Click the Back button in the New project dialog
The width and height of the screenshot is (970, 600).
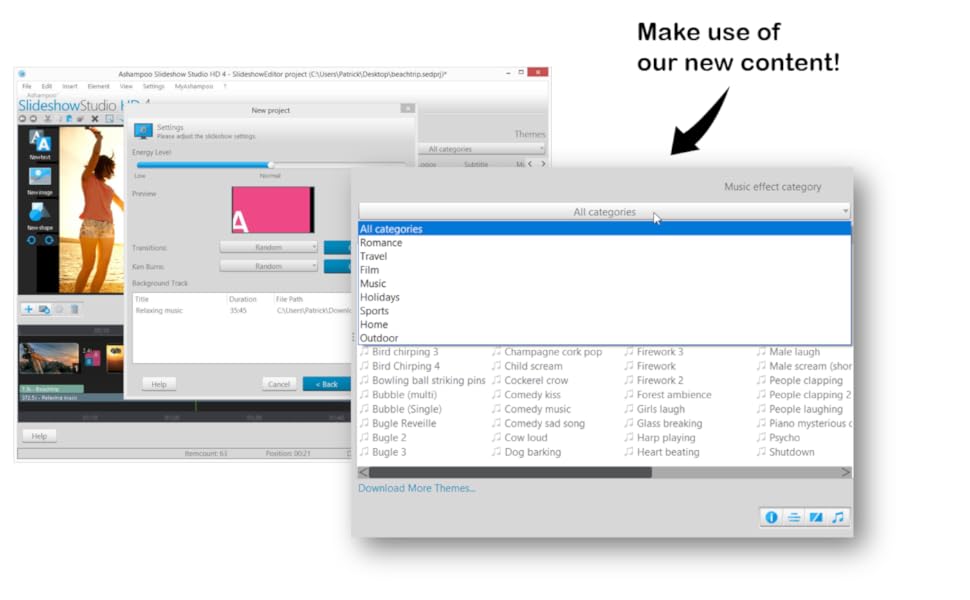click(327, 384)
